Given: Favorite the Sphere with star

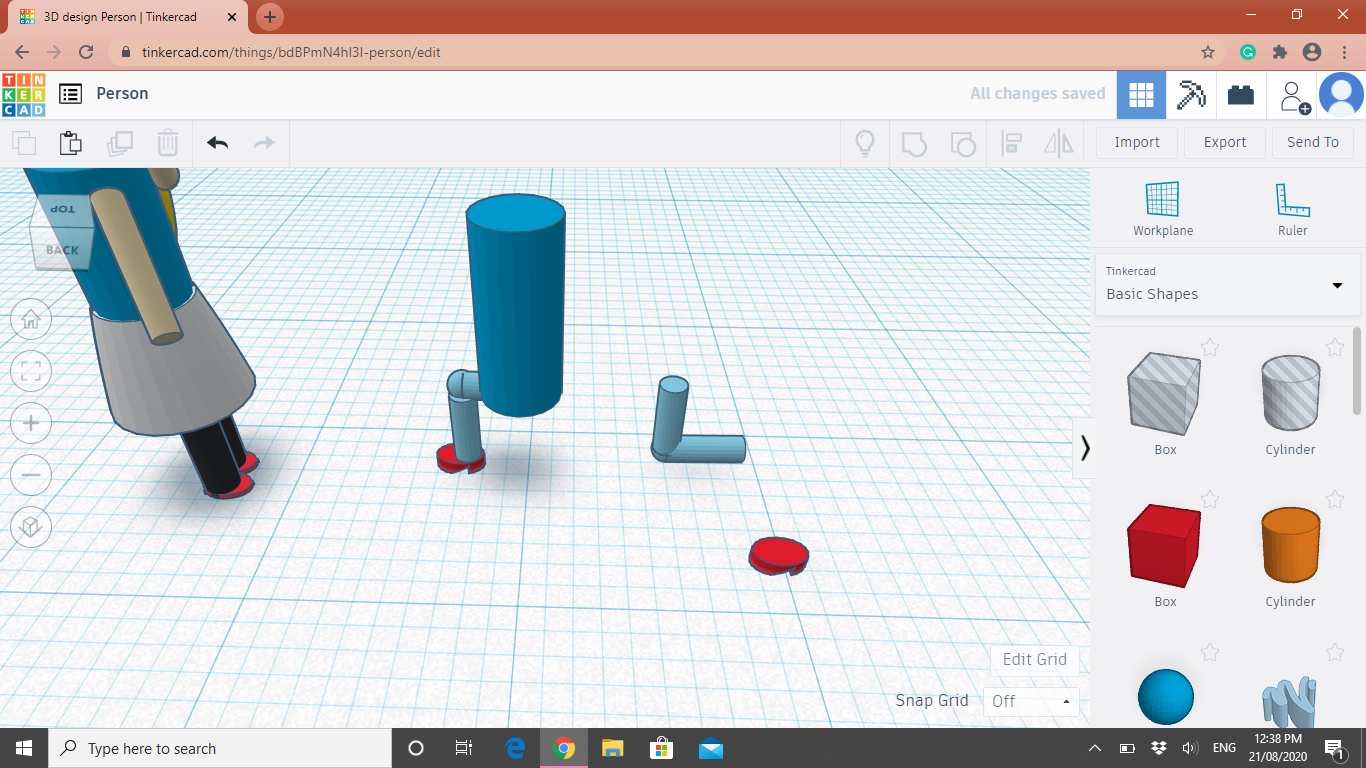Looking at the screenshot, I should coord(1210,653).
